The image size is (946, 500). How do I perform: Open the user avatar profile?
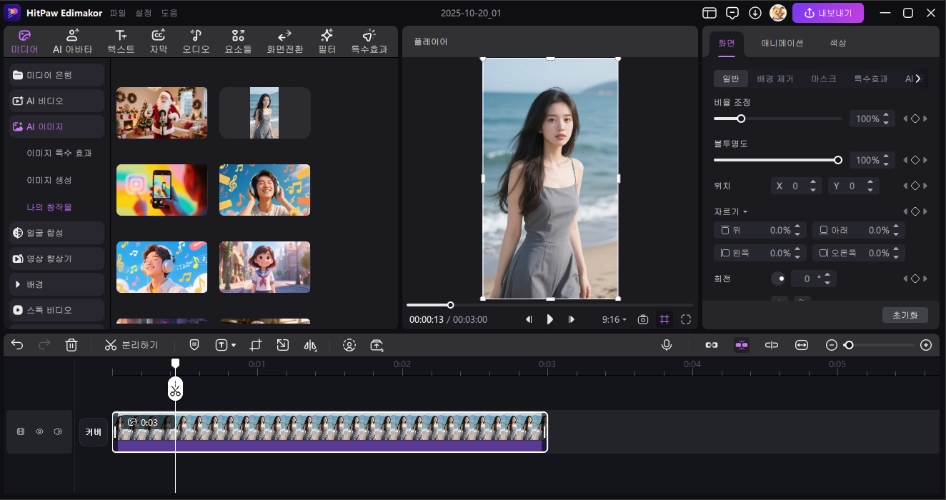[778, 13]
